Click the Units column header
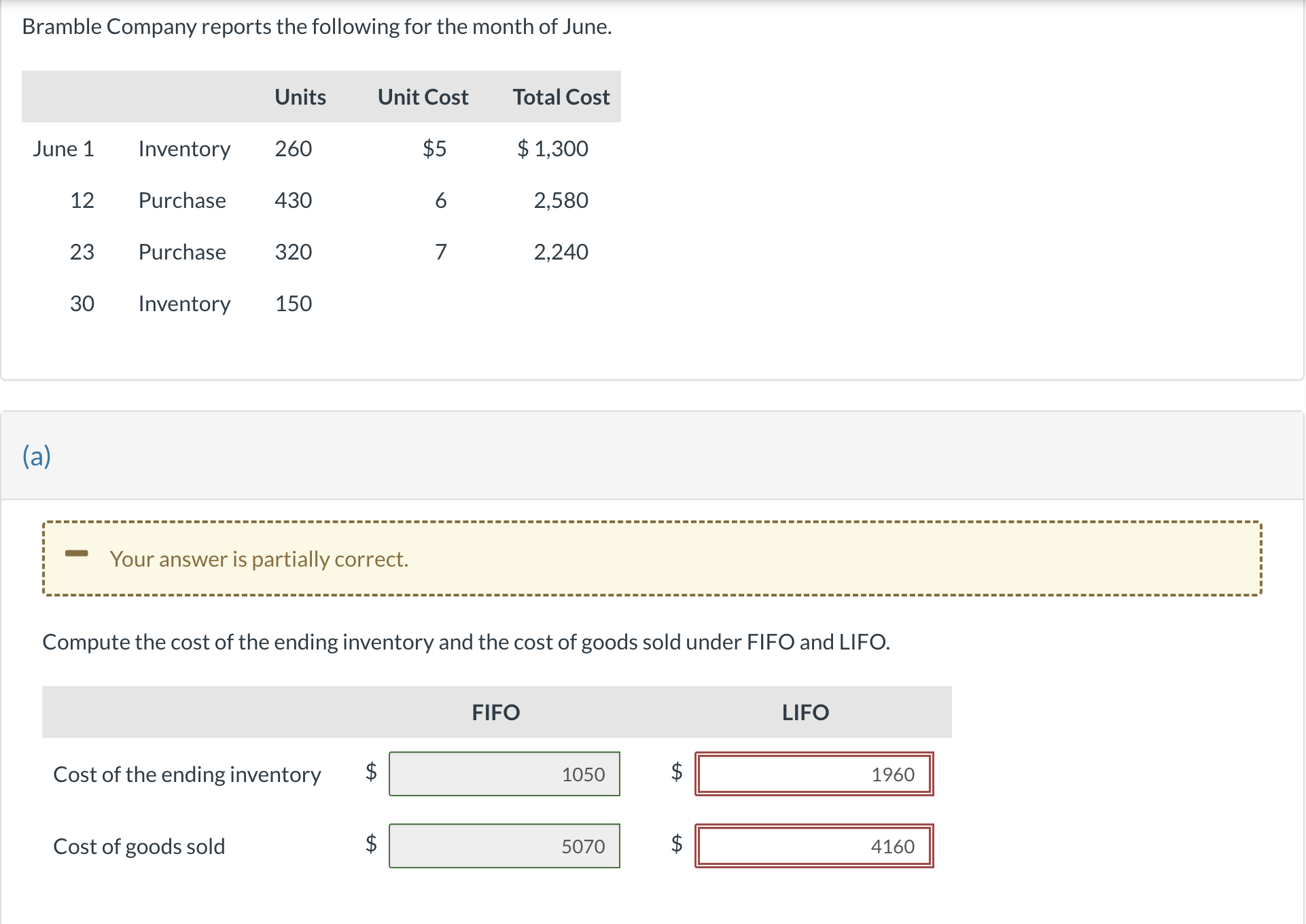 coord(300,97)
